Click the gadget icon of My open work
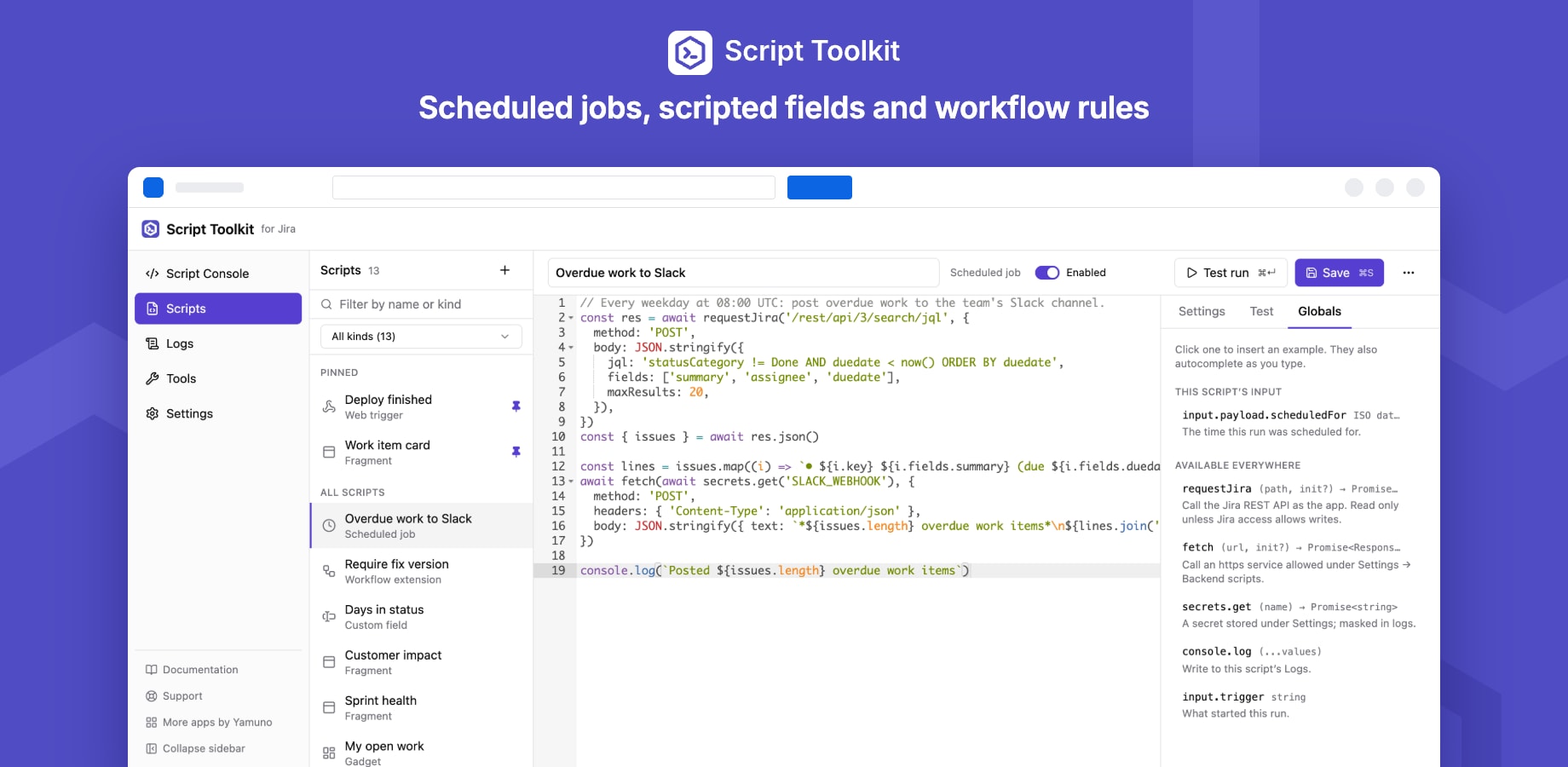 [329, 753]
